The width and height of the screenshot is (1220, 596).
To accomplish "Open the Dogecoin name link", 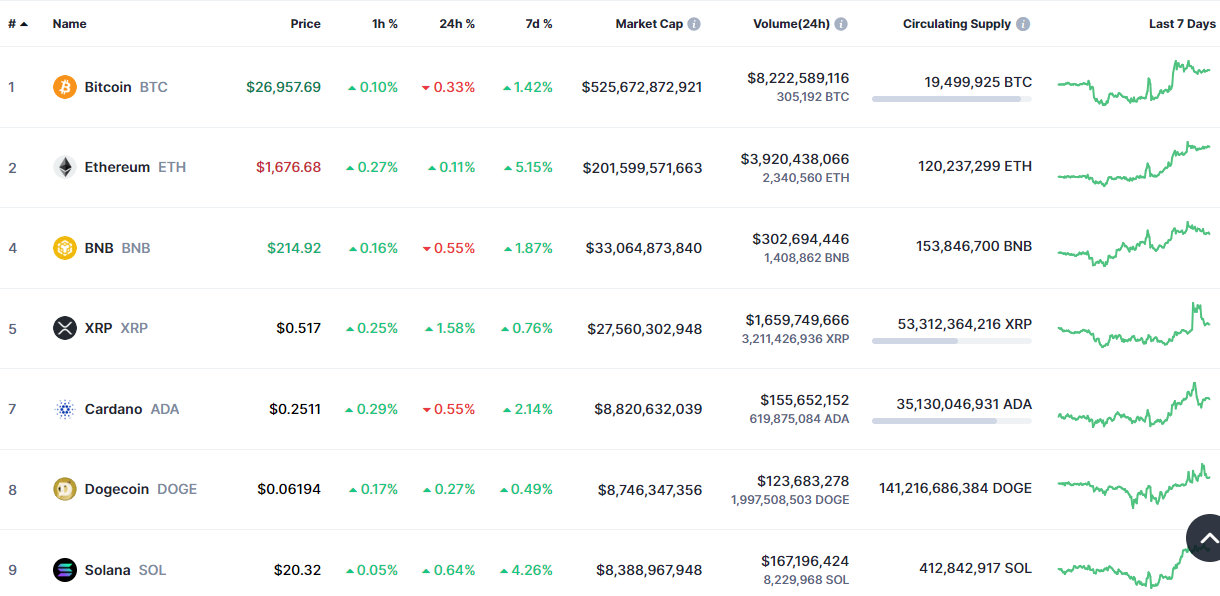I will click(117, 489).
